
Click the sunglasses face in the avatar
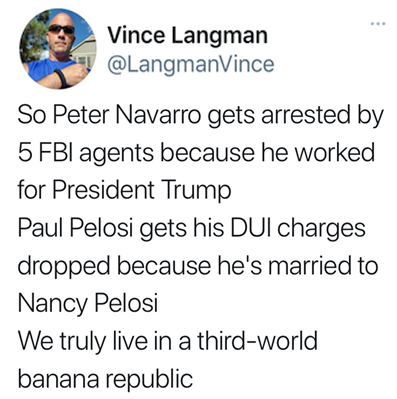60,32
